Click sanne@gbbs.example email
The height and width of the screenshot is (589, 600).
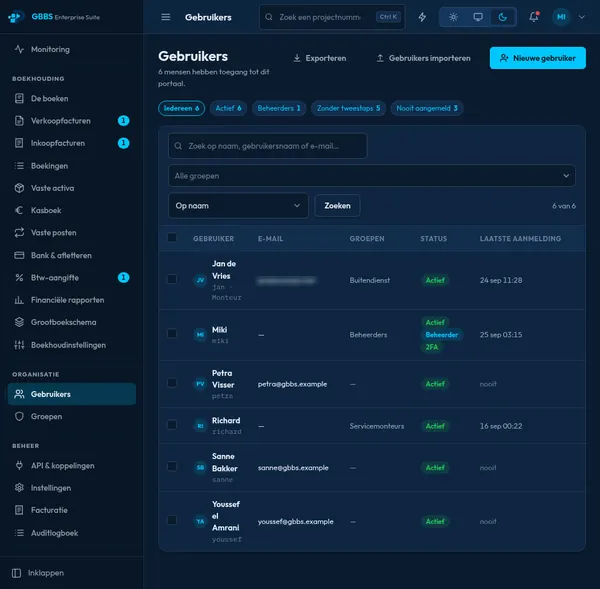[293, 468]
